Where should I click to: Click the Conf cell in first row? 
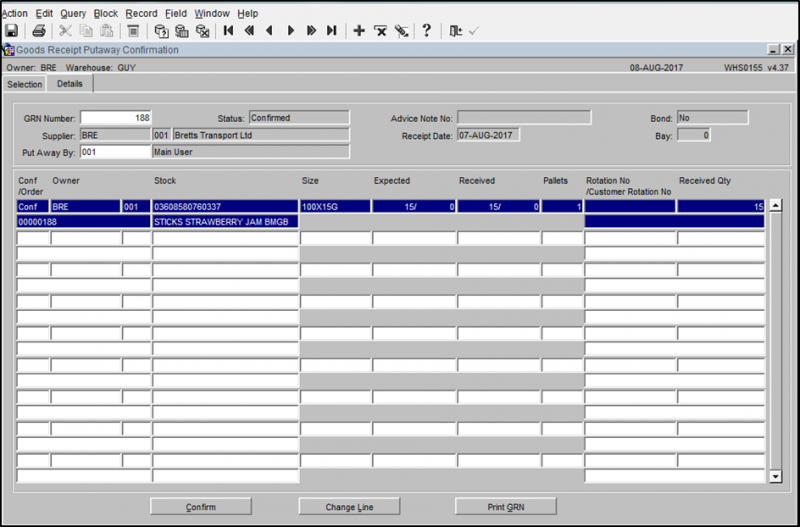tap(33, 207)
